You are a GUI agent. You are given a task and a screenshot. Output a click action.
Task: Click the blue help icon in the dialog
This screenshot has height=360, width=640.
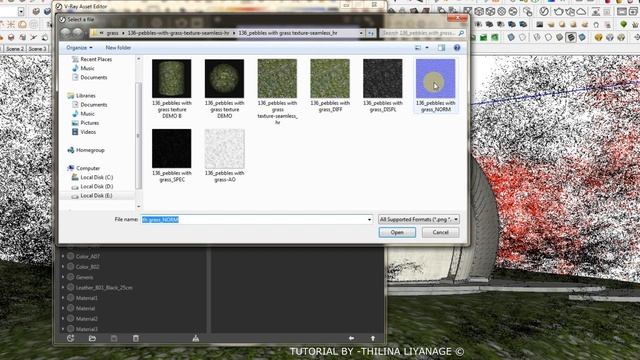(457, 48)
